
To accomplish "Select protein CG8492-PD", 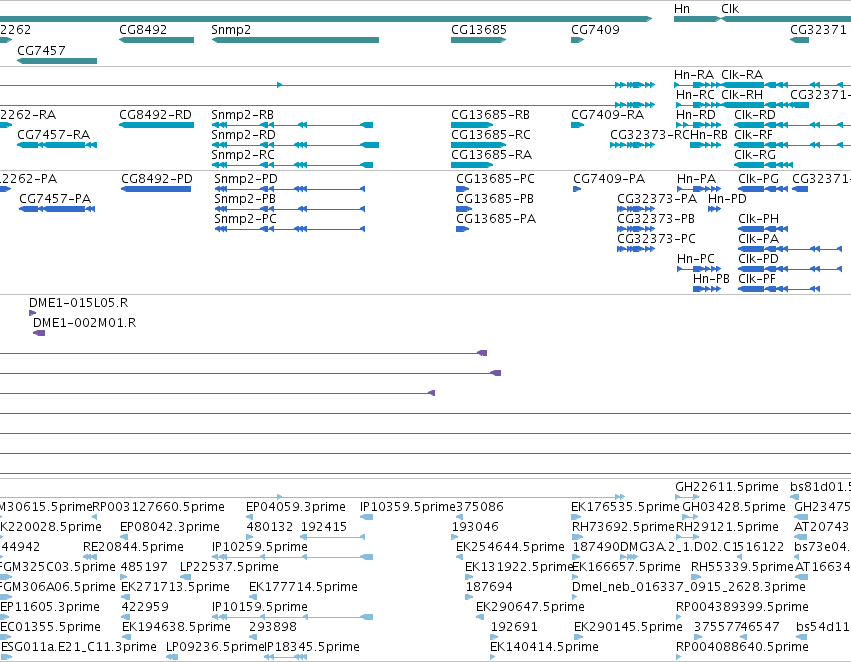I will [157, 179].
